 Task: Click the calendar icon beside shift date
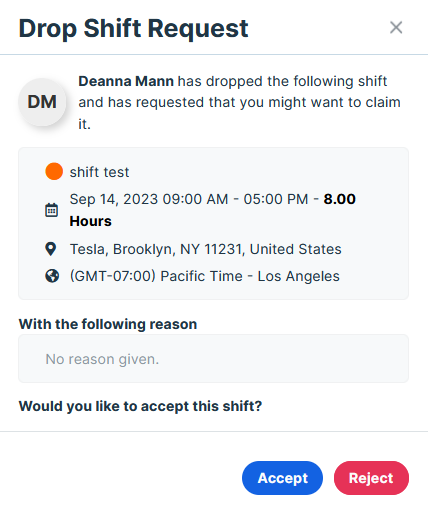51,210
